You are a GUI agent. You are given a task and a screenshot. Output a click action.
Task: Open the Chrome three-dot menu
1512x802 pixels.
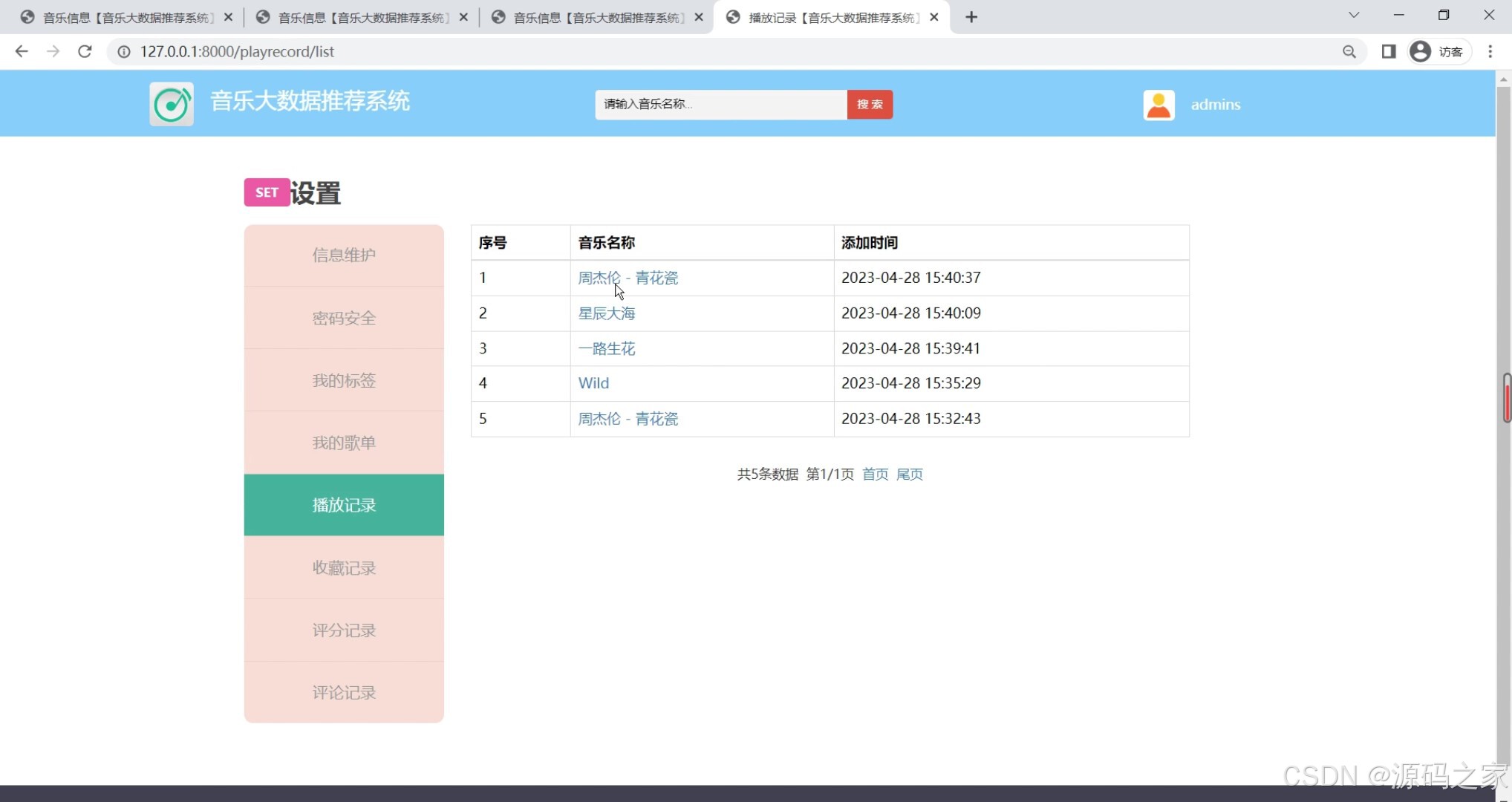tap(1490, 51)
